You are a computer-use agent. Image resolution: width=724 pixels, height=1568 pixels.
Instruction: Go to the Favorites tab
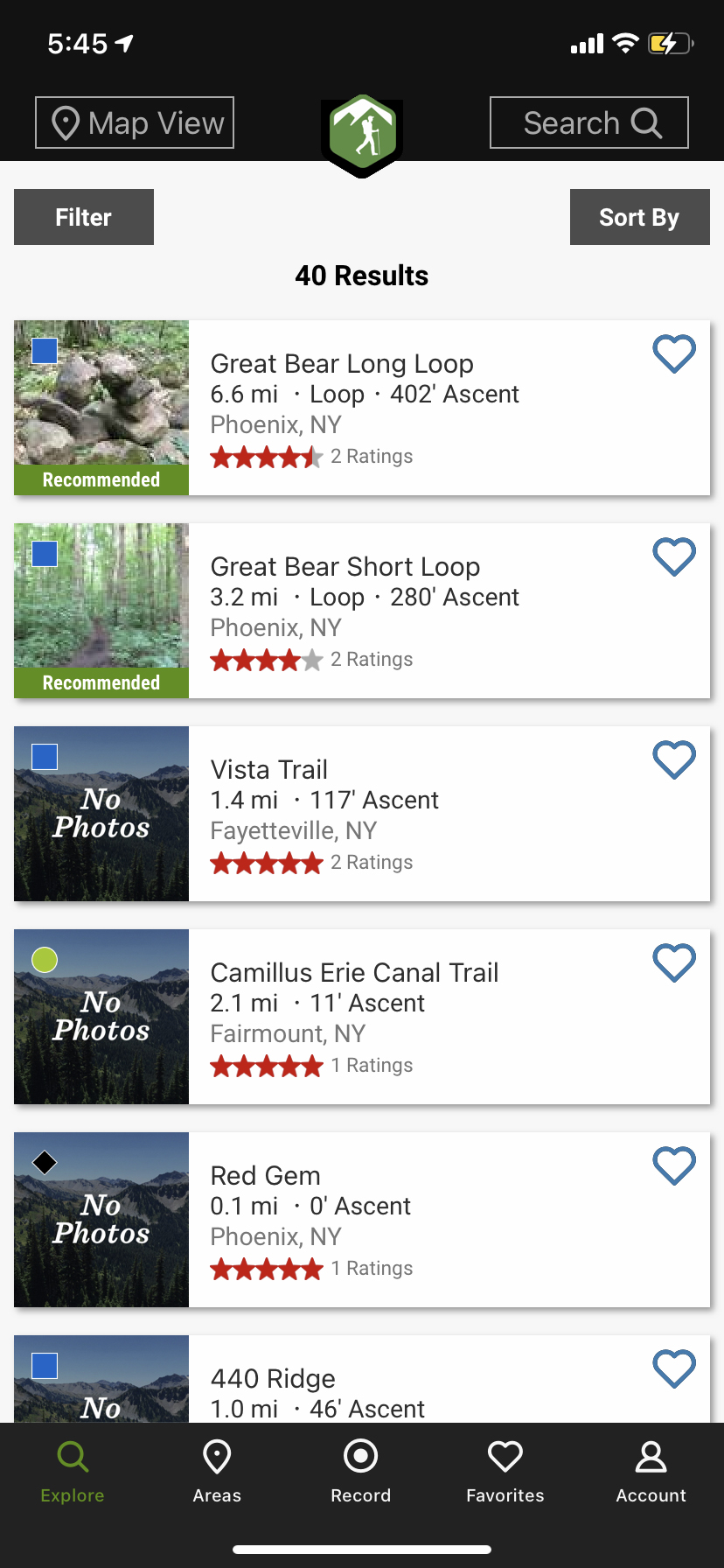505,1472
